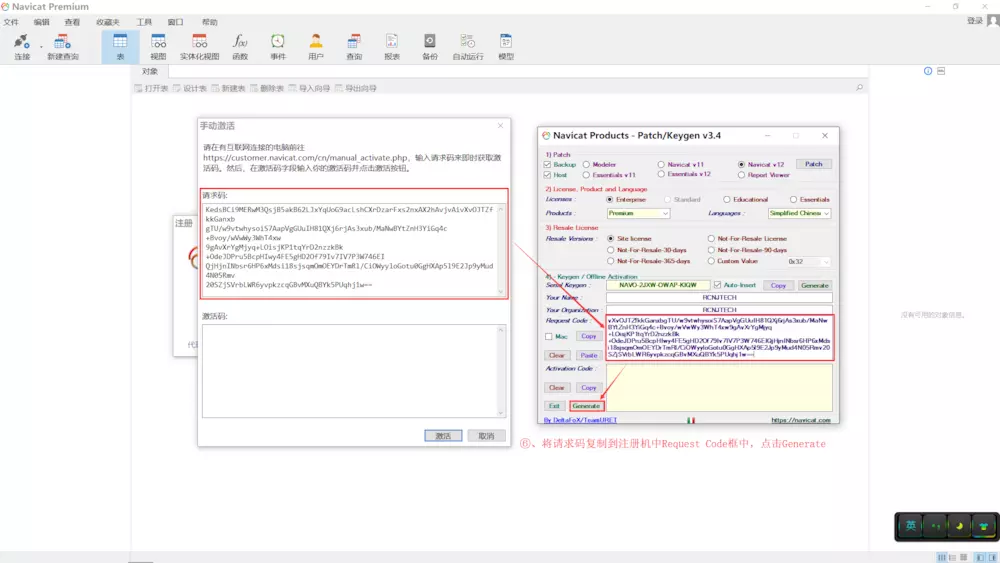Image resolution: width=1000 pixels, height=563 pixels.
Task: Click 设计表 in the object toolbar
Action: (x=190, y=88)
